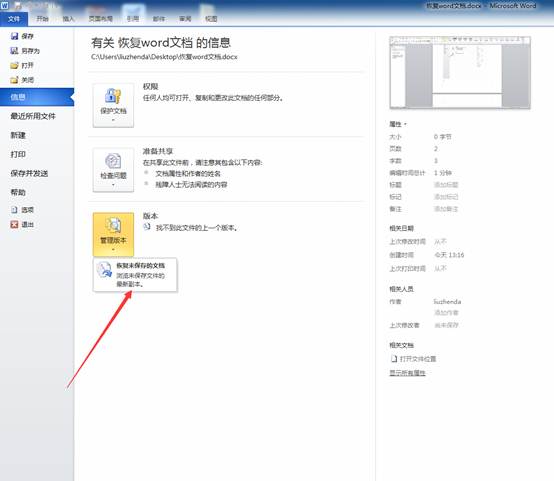Click the red Exit icon in the sidebar
554x481 pixels.
click(x=14, y=224)
